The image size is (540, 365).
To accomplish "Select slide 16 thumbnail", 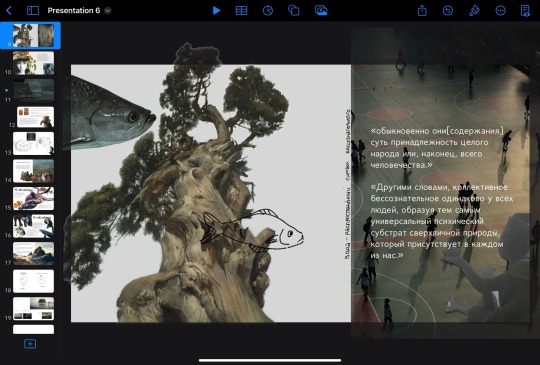I will tap(33, 226).
